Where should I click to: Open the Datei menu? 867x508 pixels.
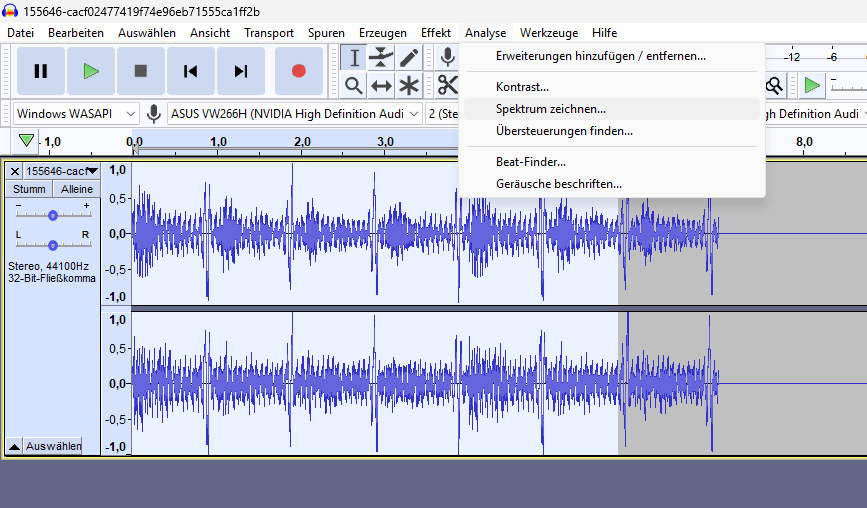(20, 33)
